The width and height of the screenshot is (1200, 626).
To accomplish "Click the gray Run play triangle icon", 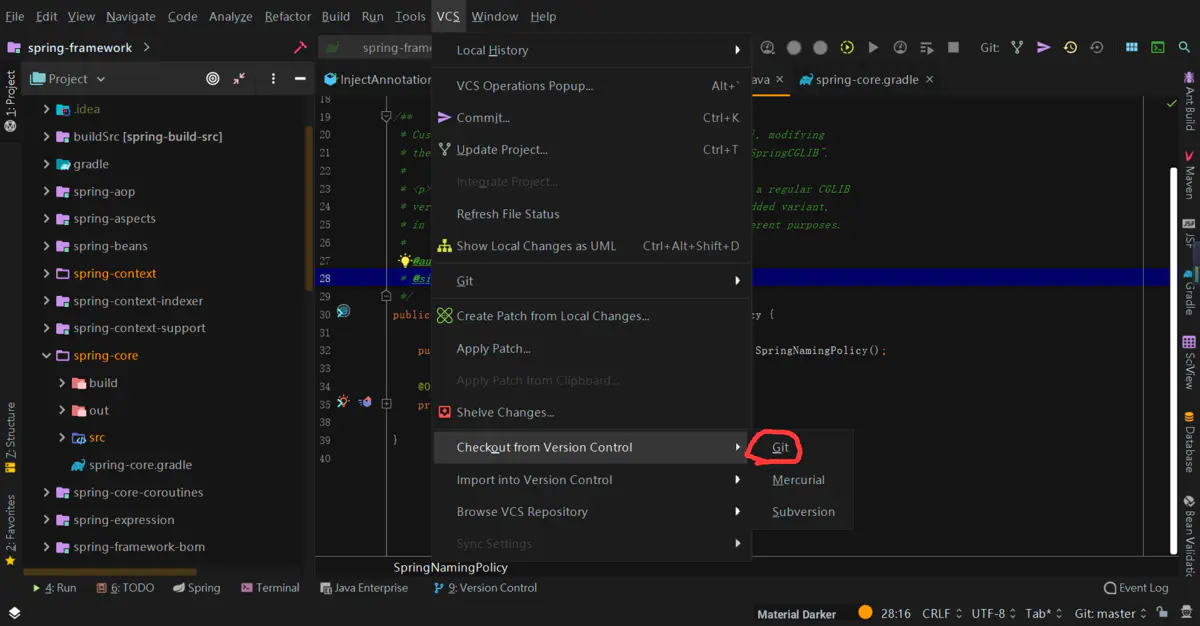I will pos(873,47).
